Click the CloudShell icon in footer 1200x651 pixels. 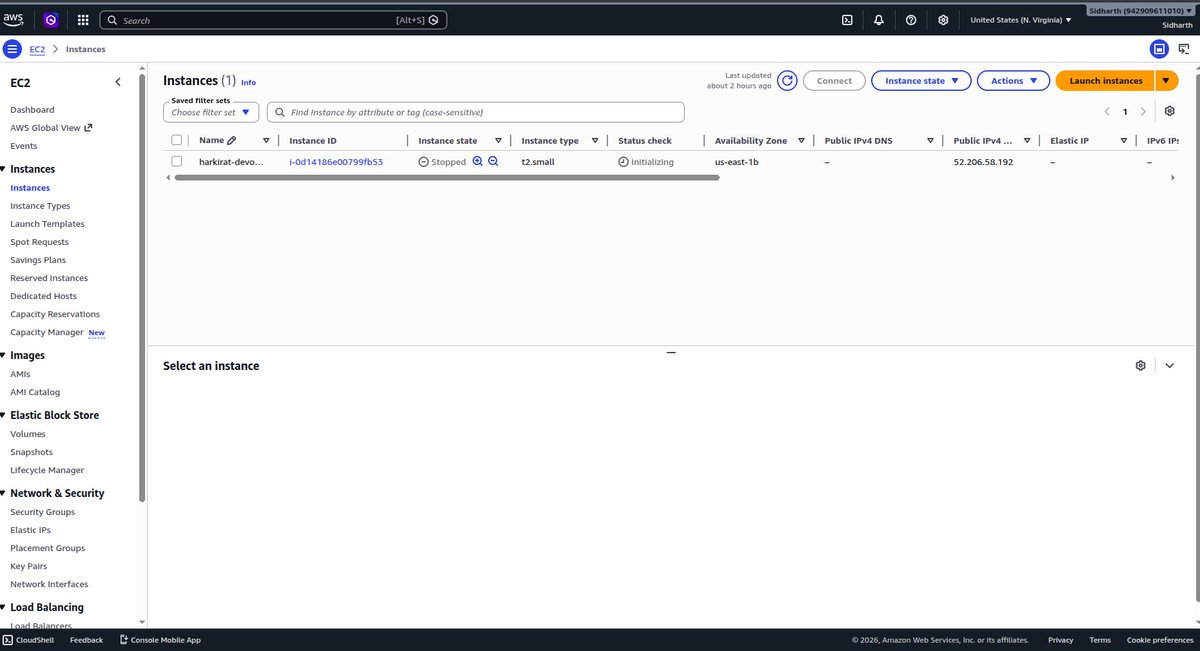pos(8,640)
